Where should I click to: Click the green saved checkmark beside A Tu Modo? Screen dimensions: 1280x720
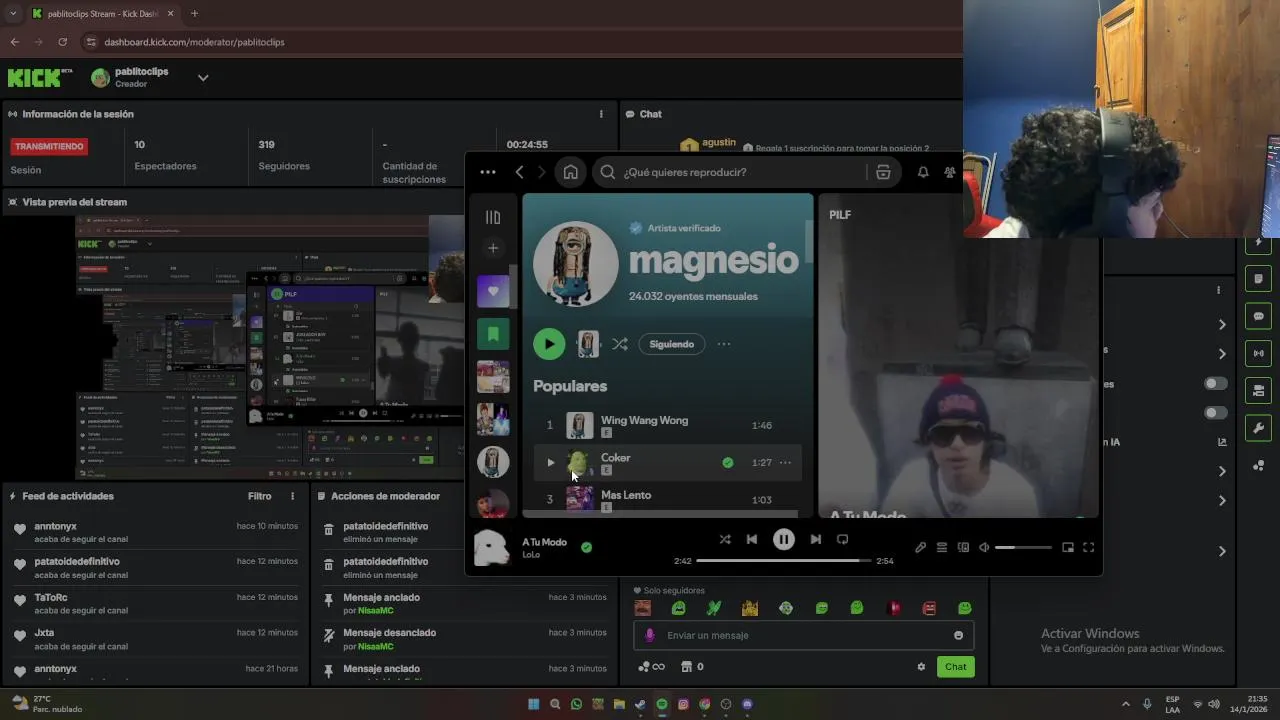pyautogui.click(x=586, y=547)
